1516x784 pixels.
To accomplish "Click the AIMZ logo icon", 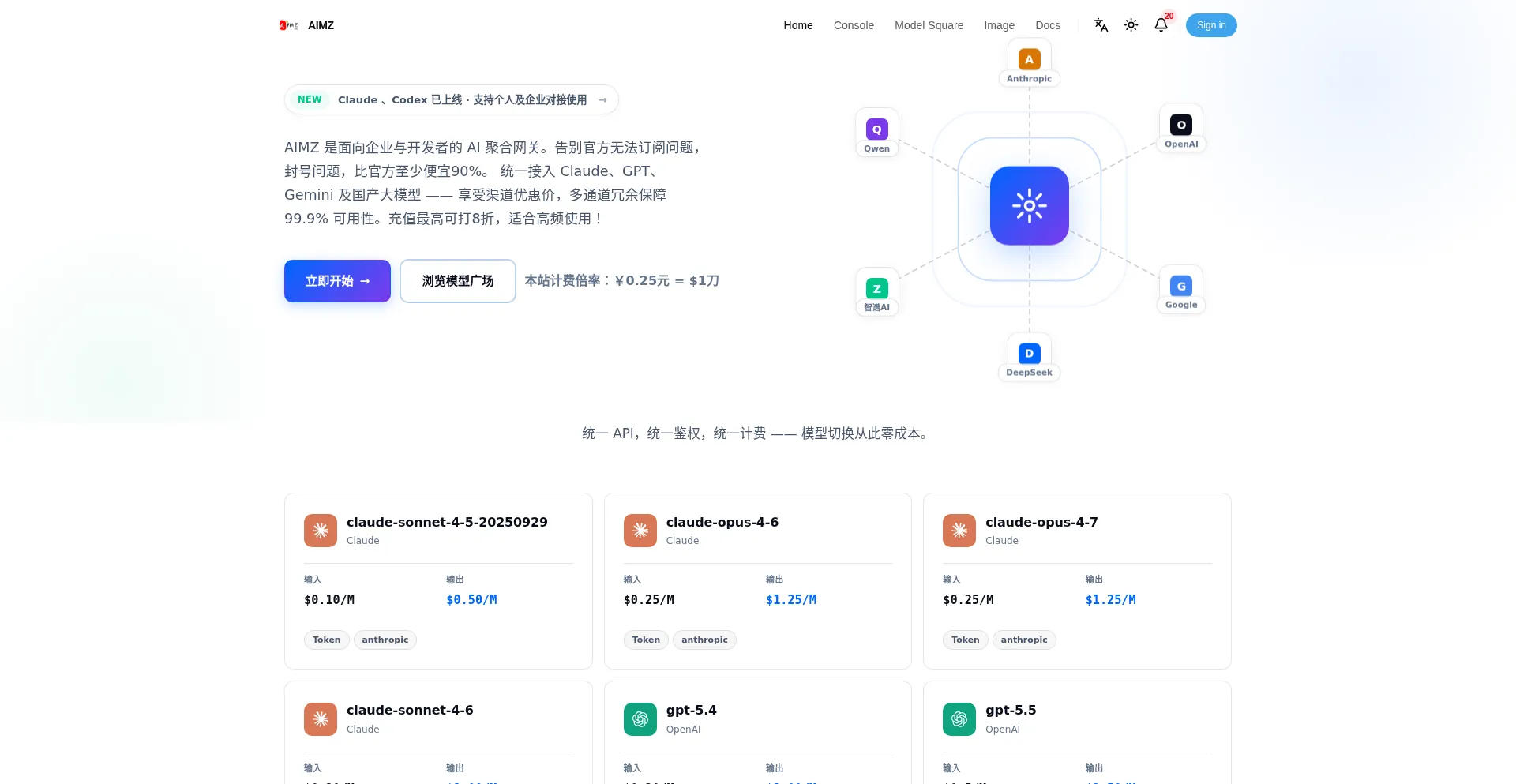I will 288,25.
